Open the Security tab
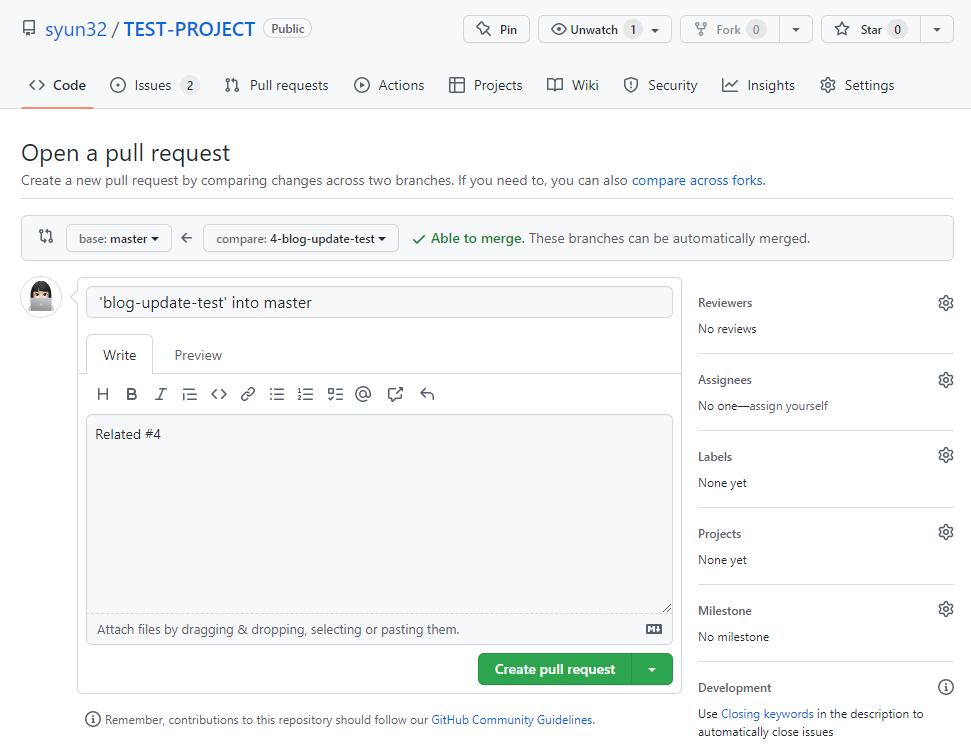This screenshot has width=971, height=748. coord(660,85)
